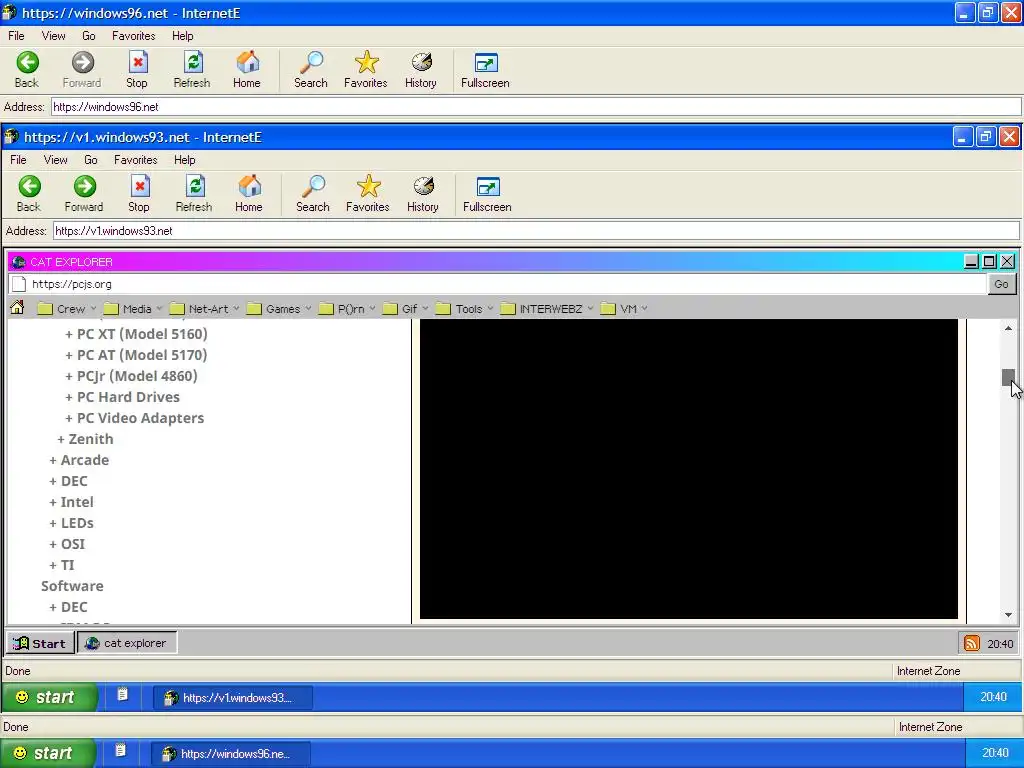Open Games bookmark folder dropdown

click(x=279, y=309)
